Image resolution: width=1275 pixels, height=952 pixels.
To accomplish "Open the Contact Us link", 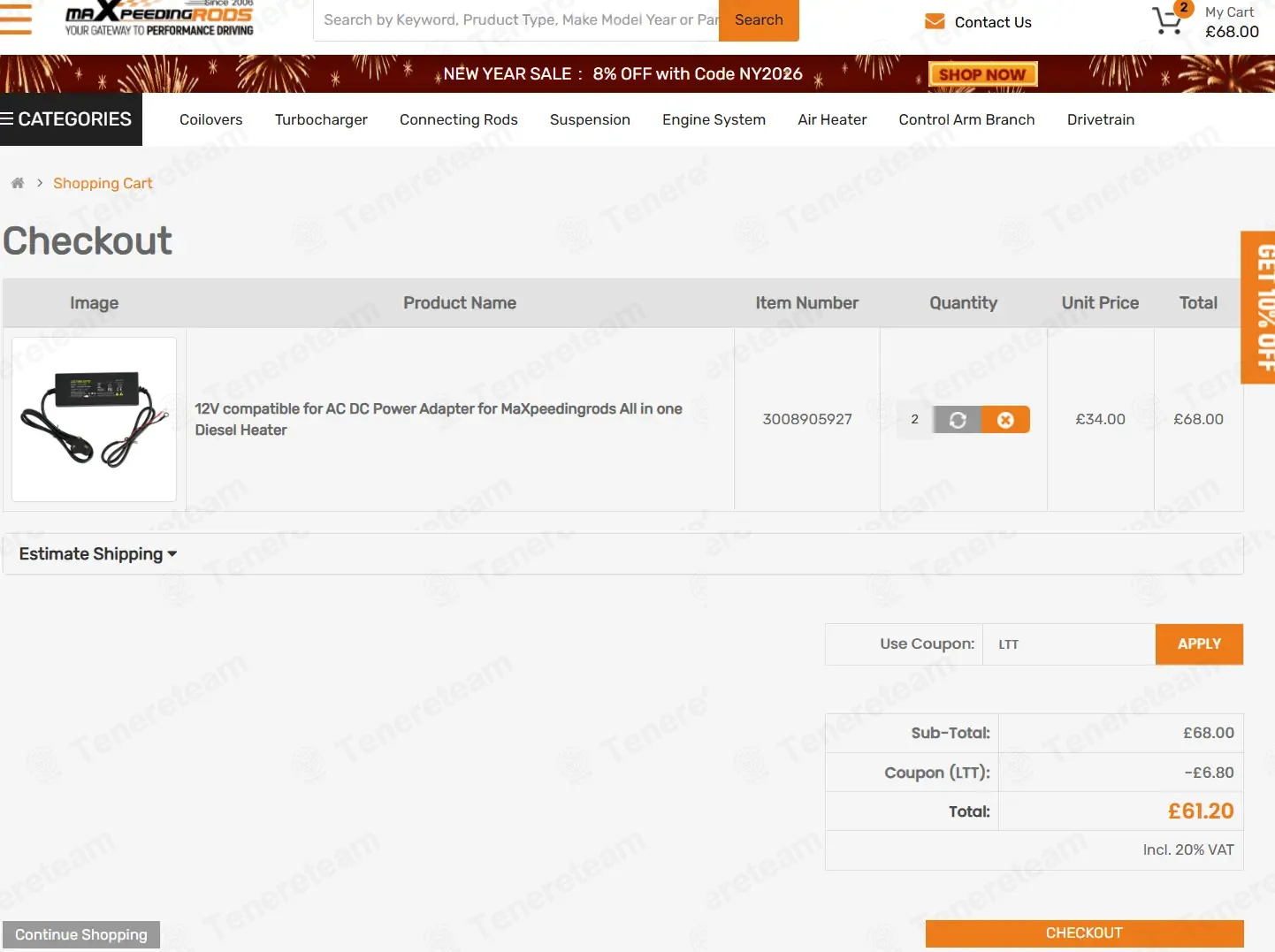I will click(x=993, y=22).
